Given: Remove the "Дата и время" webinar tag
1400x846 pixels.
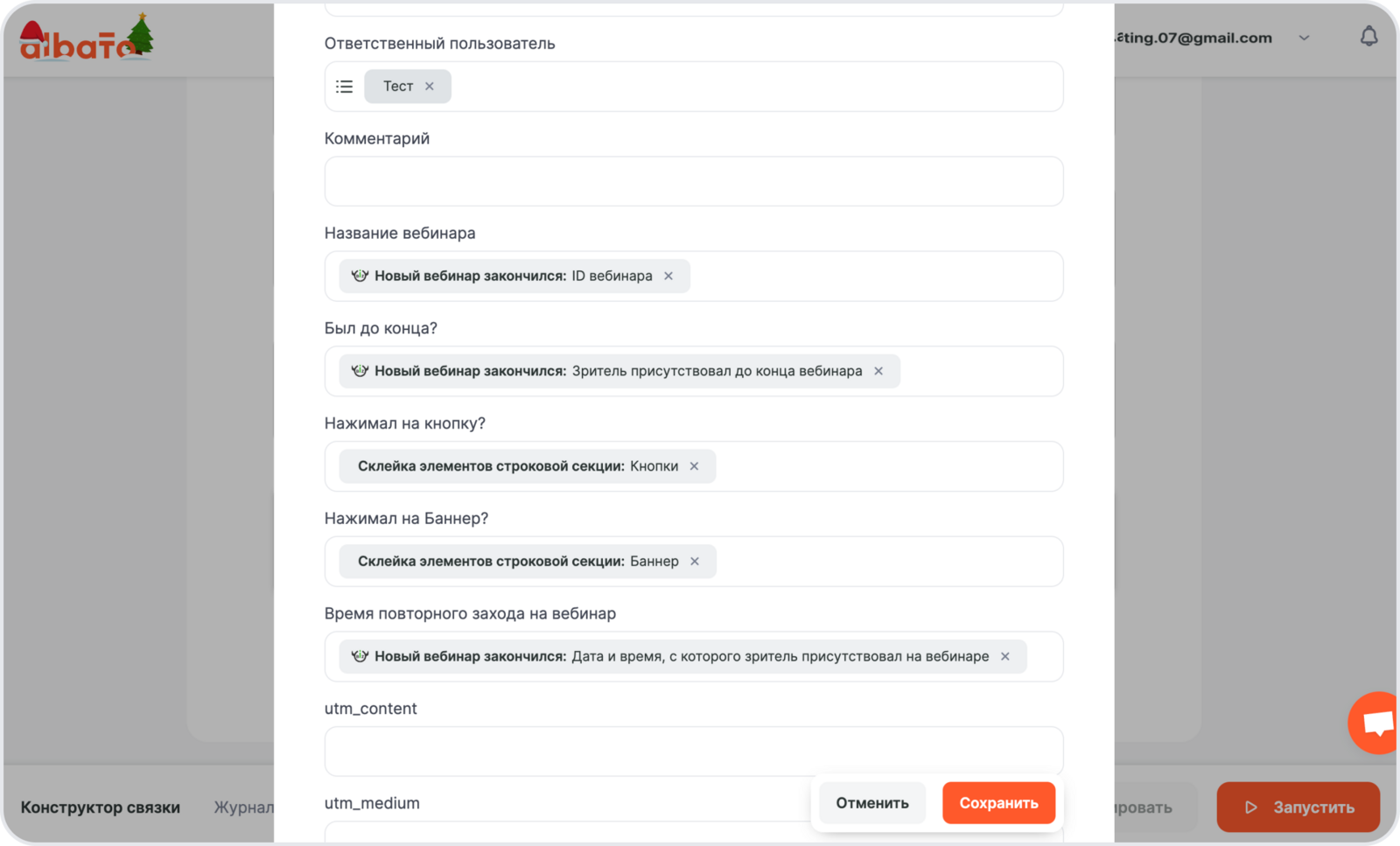Looking at the screenshot, I should [x=1005, y=657].
